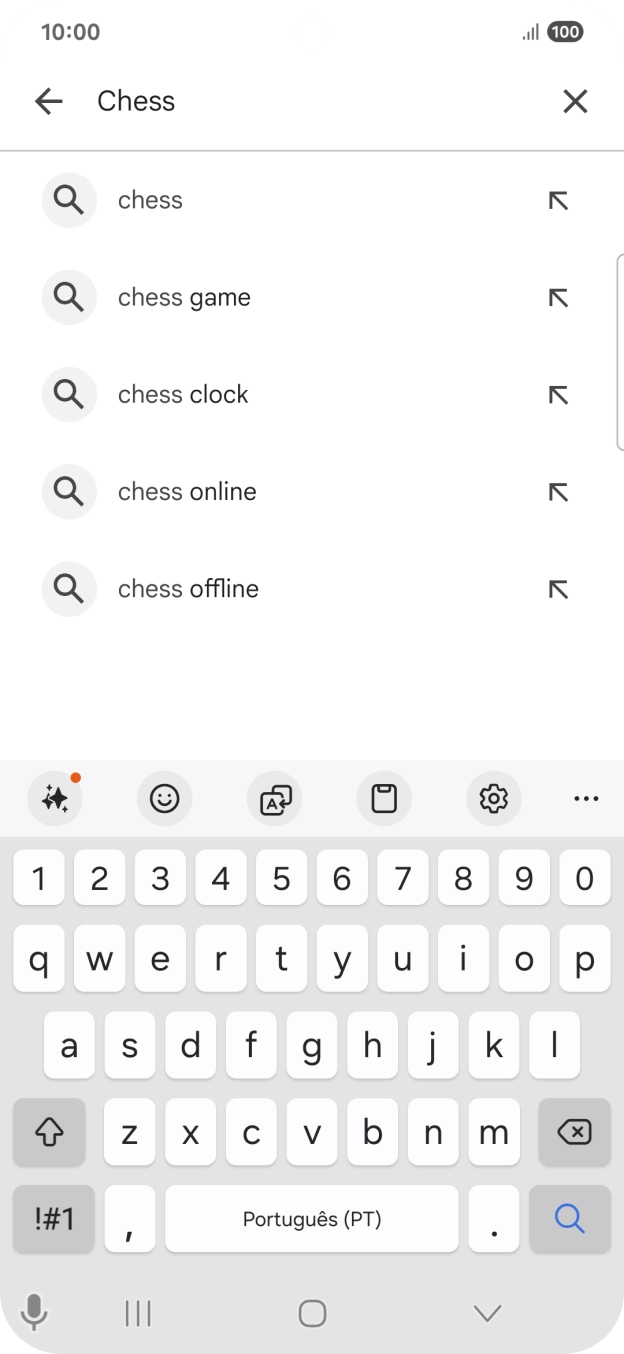
Task: Select the 'chess' suggestion
Action: 150,200
